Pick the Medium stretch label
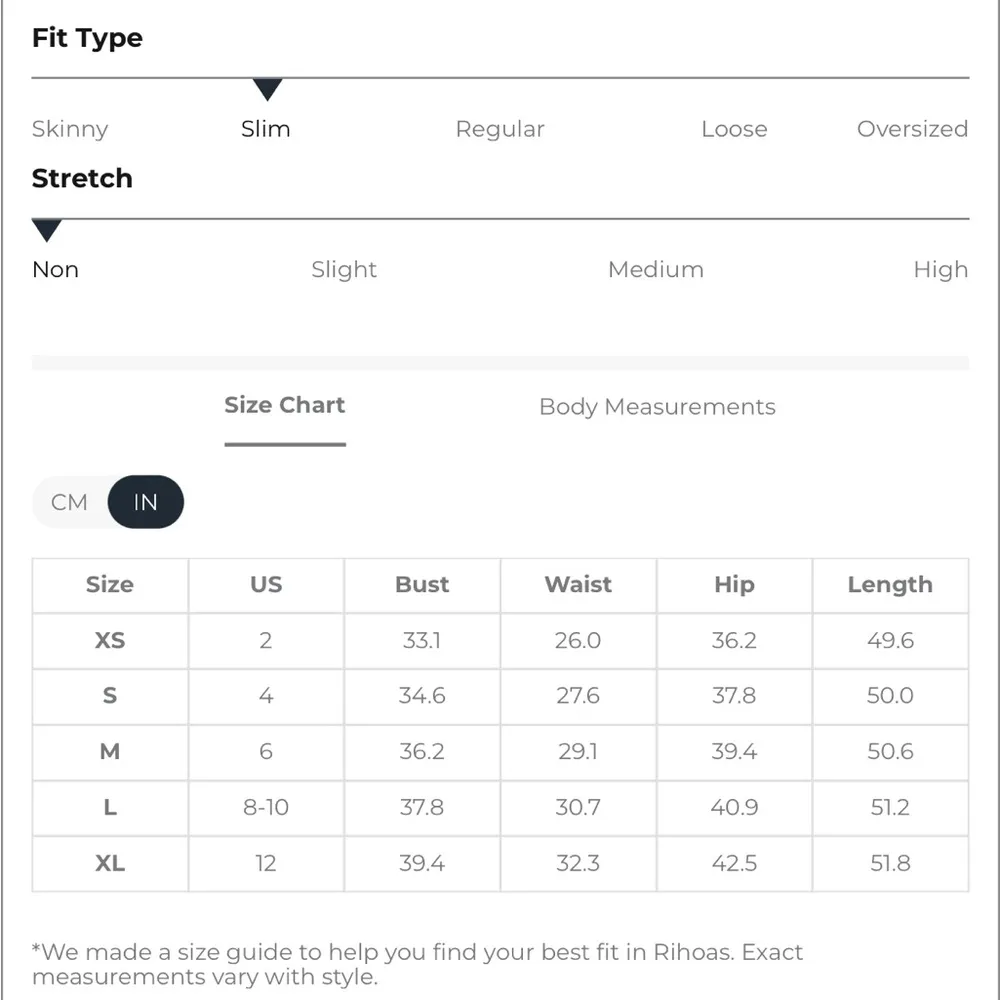Image resolution: width=1000 pixels, height=1000 pixels. 656,270
